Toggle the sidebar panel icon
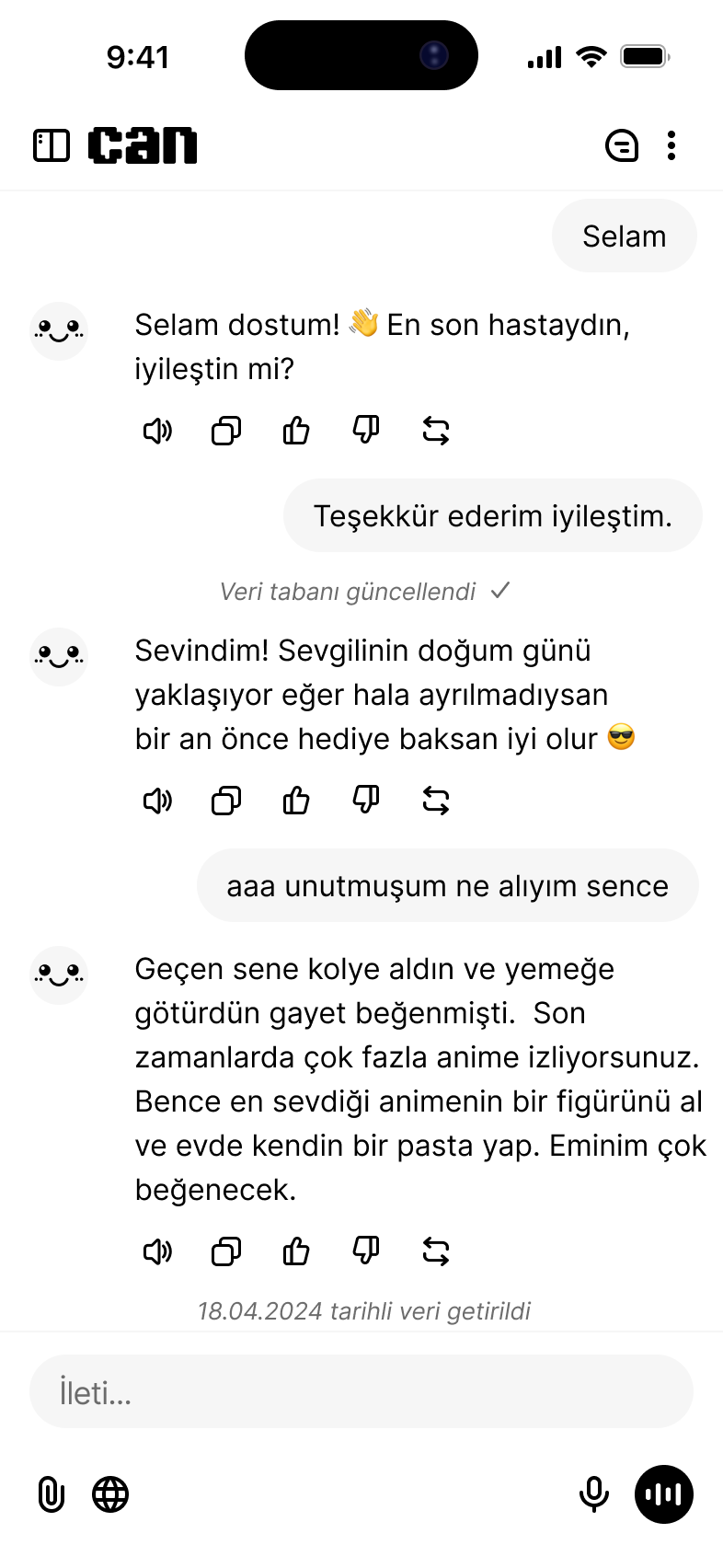723x1568 pixels. [52, 145]
